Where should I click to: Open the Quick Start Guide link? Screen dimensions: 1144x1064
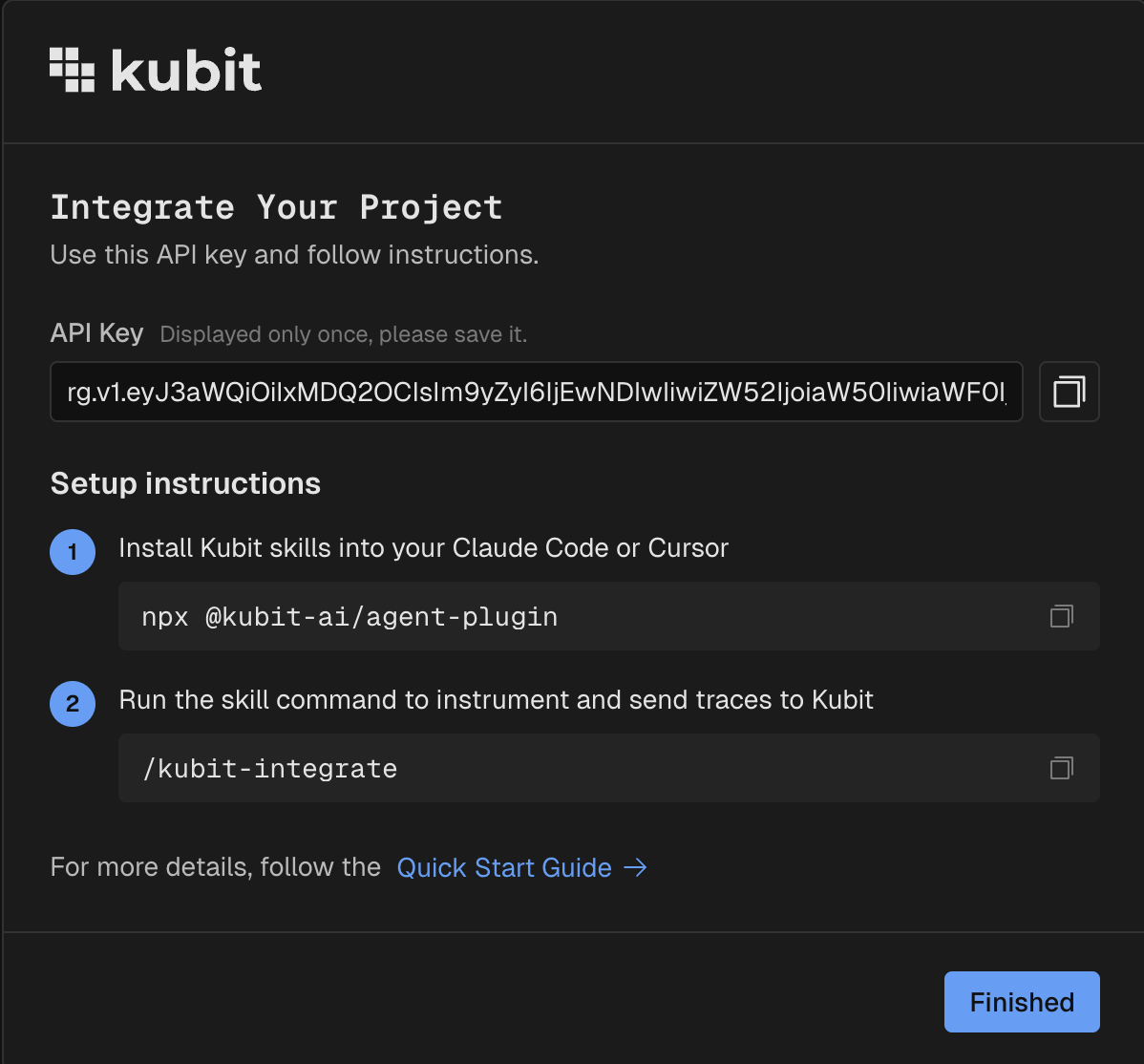tap(504, 867)
